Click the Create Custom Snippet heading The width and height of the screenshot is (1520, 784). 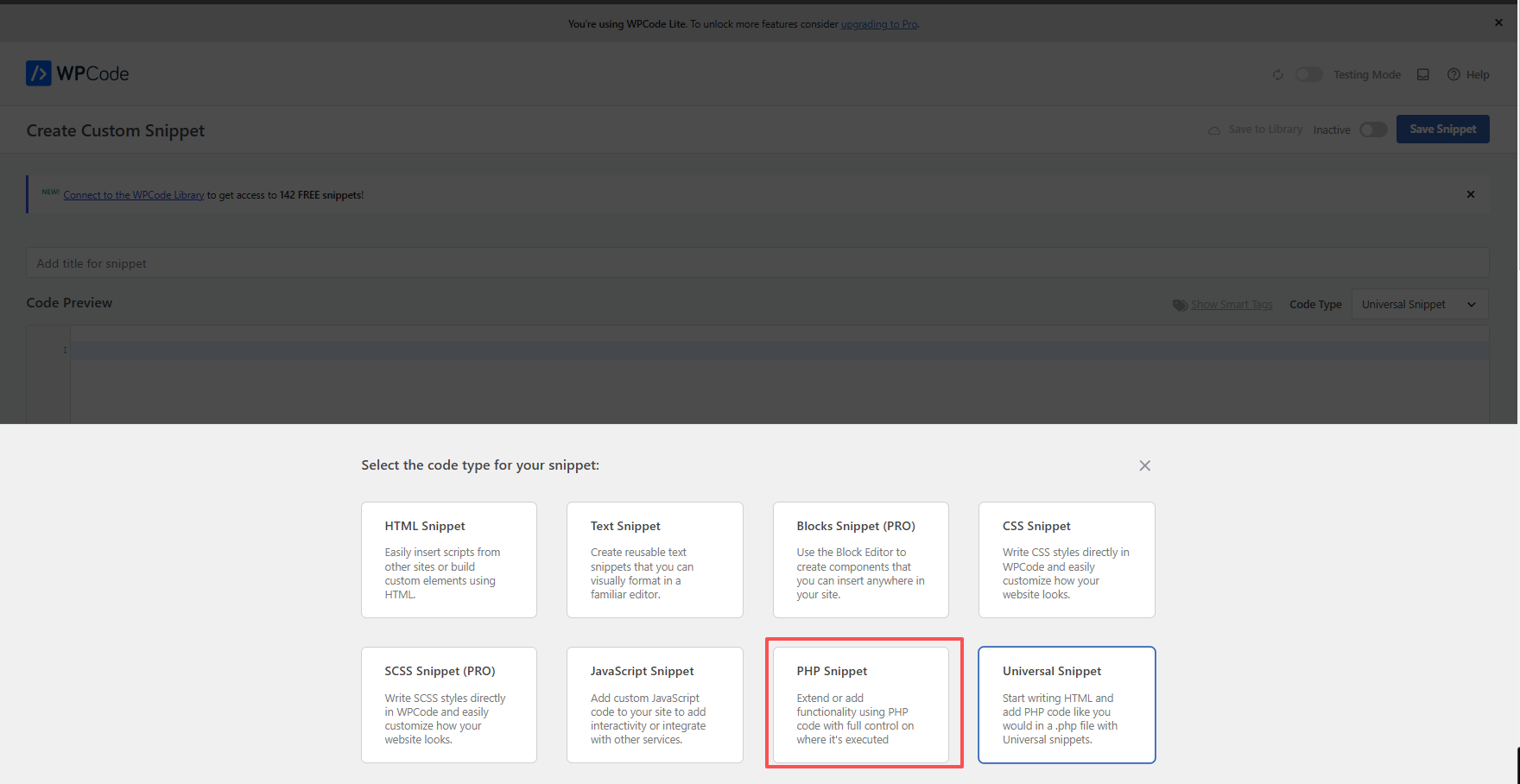(116, 130)
